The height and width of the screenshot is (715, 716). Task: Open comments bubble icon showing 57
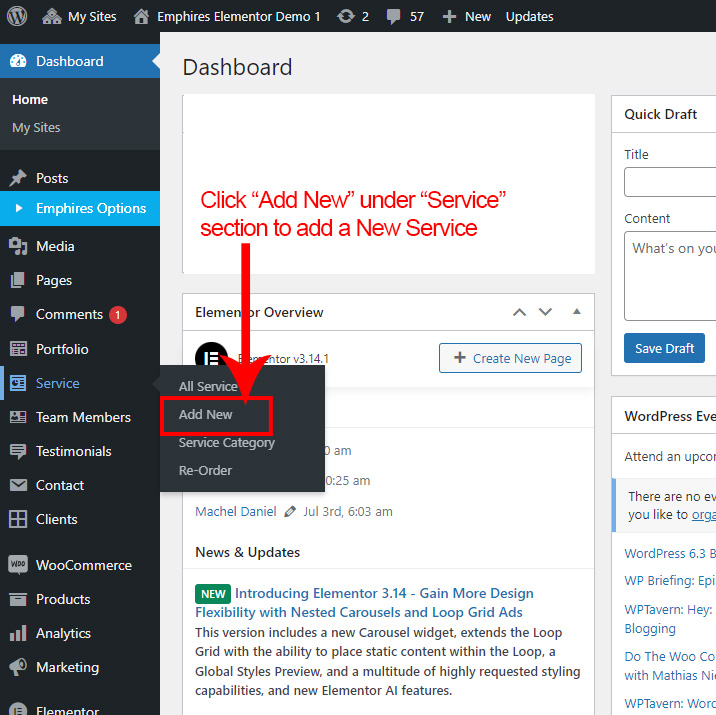394,16
